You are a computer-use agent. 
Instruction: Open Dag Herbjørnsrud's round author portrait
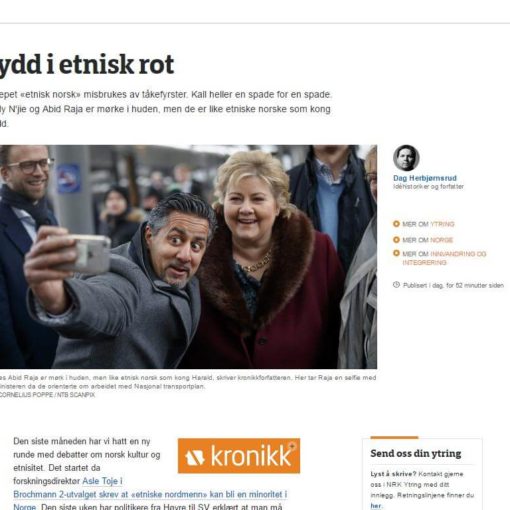pos(406,158)
